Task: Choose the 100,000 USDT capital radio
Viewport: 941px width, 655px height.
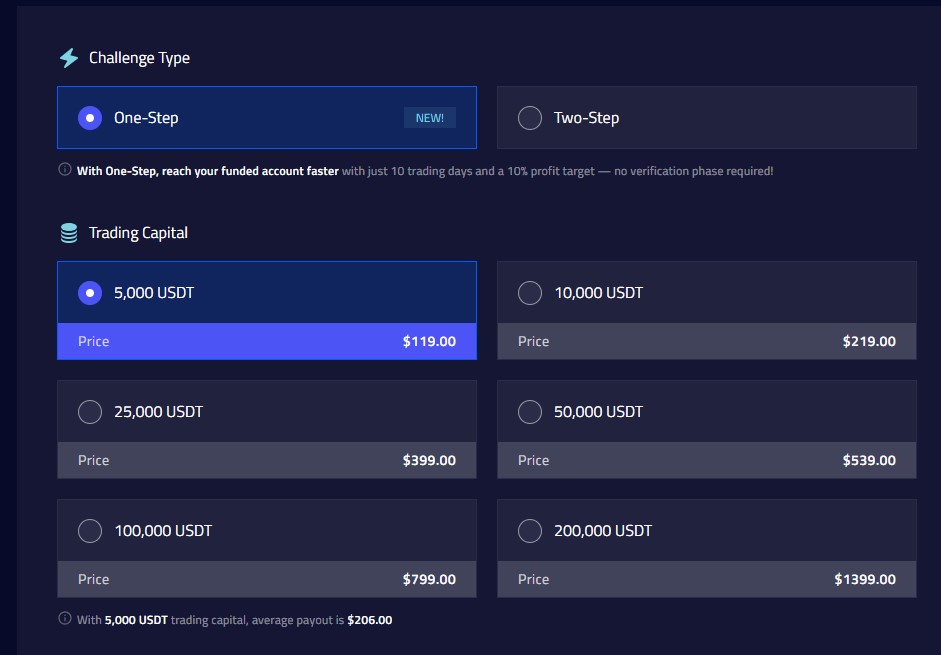Action: pyautogui.click(x=90, y=531)
